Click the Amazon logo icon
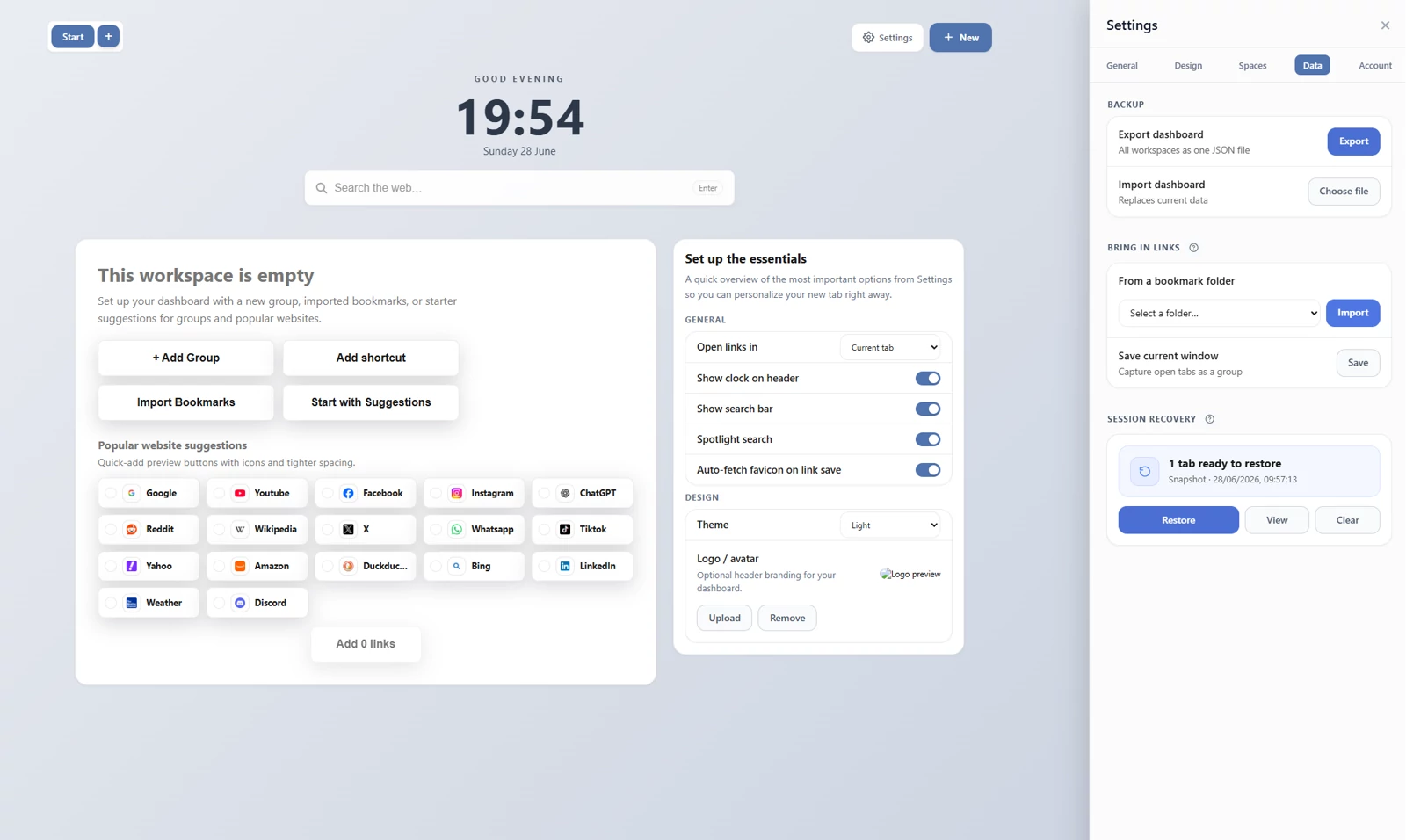 [x=240, y=566]
